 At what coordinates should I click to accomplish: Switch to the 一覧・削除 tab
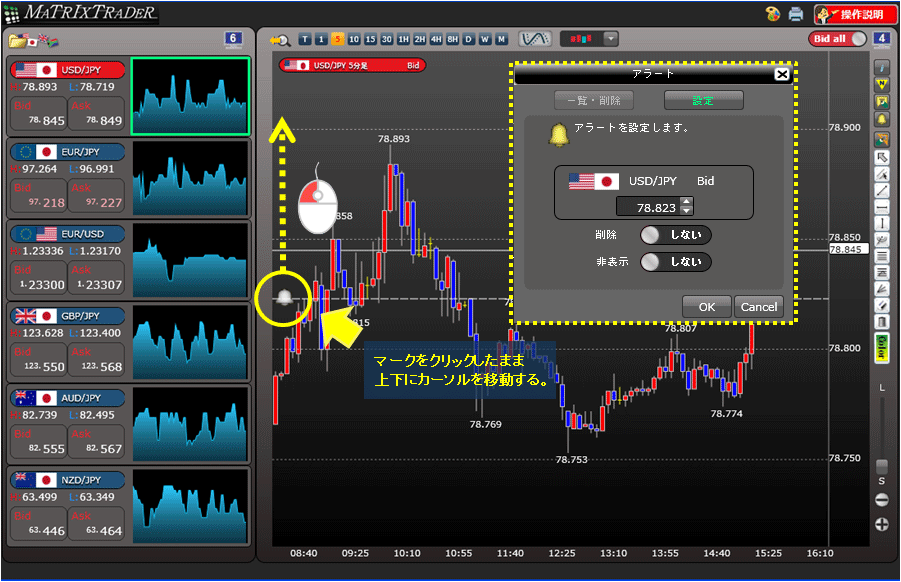(x=594, y=101)
